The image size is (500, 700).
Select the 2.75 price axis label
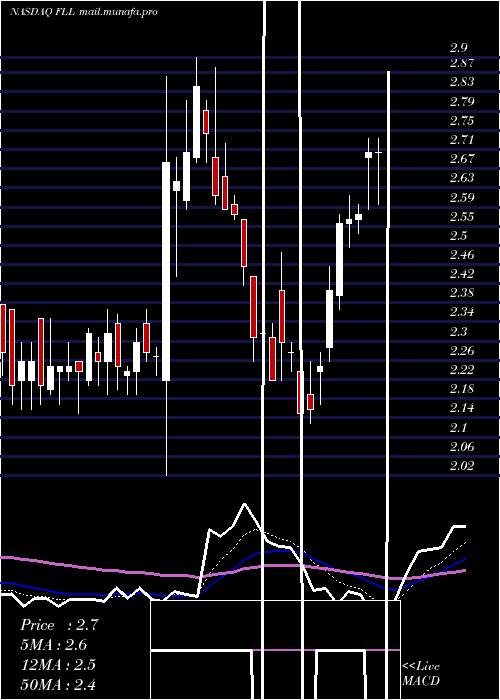[x=462, y=121]
